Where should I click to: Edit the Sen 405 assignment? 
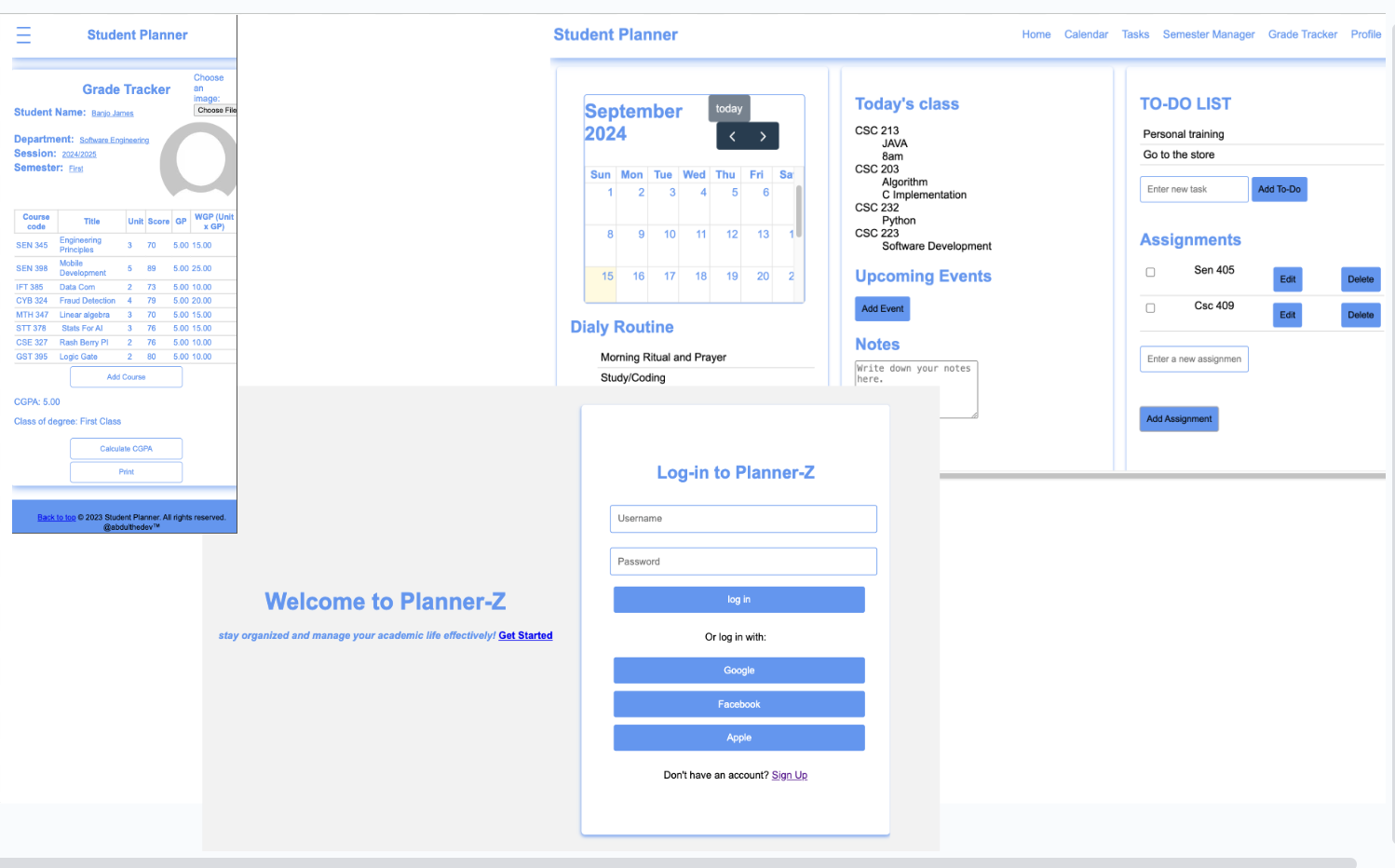pos(1288,279)
